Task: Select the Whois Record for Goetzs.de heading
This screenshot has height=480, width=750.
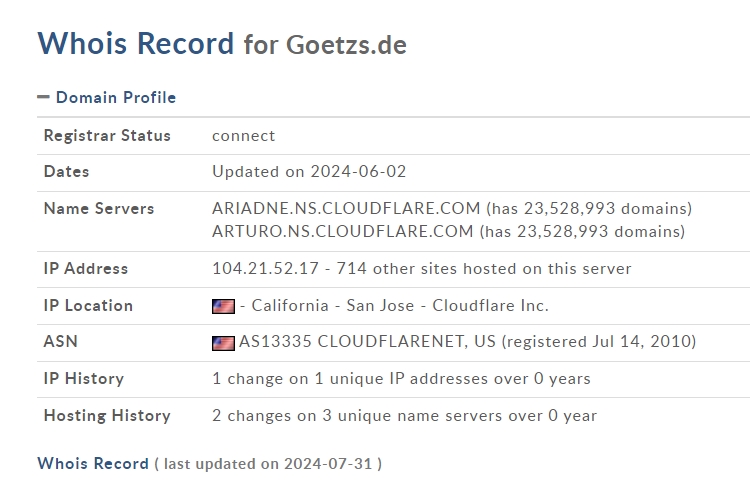Action: (222, 44)
